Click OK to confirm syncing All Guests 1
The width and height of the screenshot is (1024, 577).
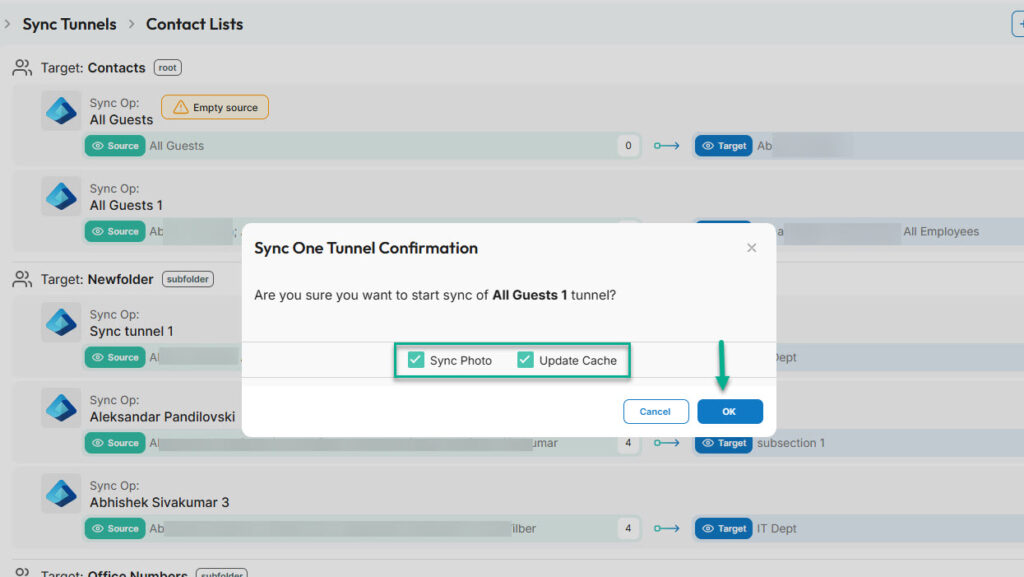click(x=730, y=411)
